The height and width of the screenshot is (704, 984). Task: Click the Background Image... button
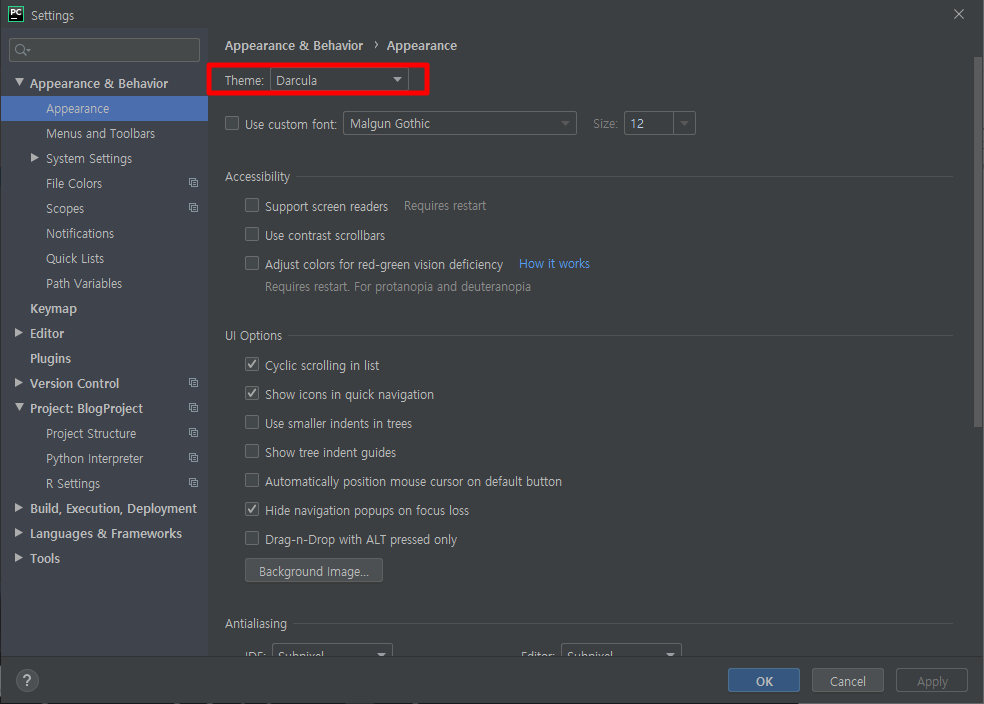pos(314,570)
